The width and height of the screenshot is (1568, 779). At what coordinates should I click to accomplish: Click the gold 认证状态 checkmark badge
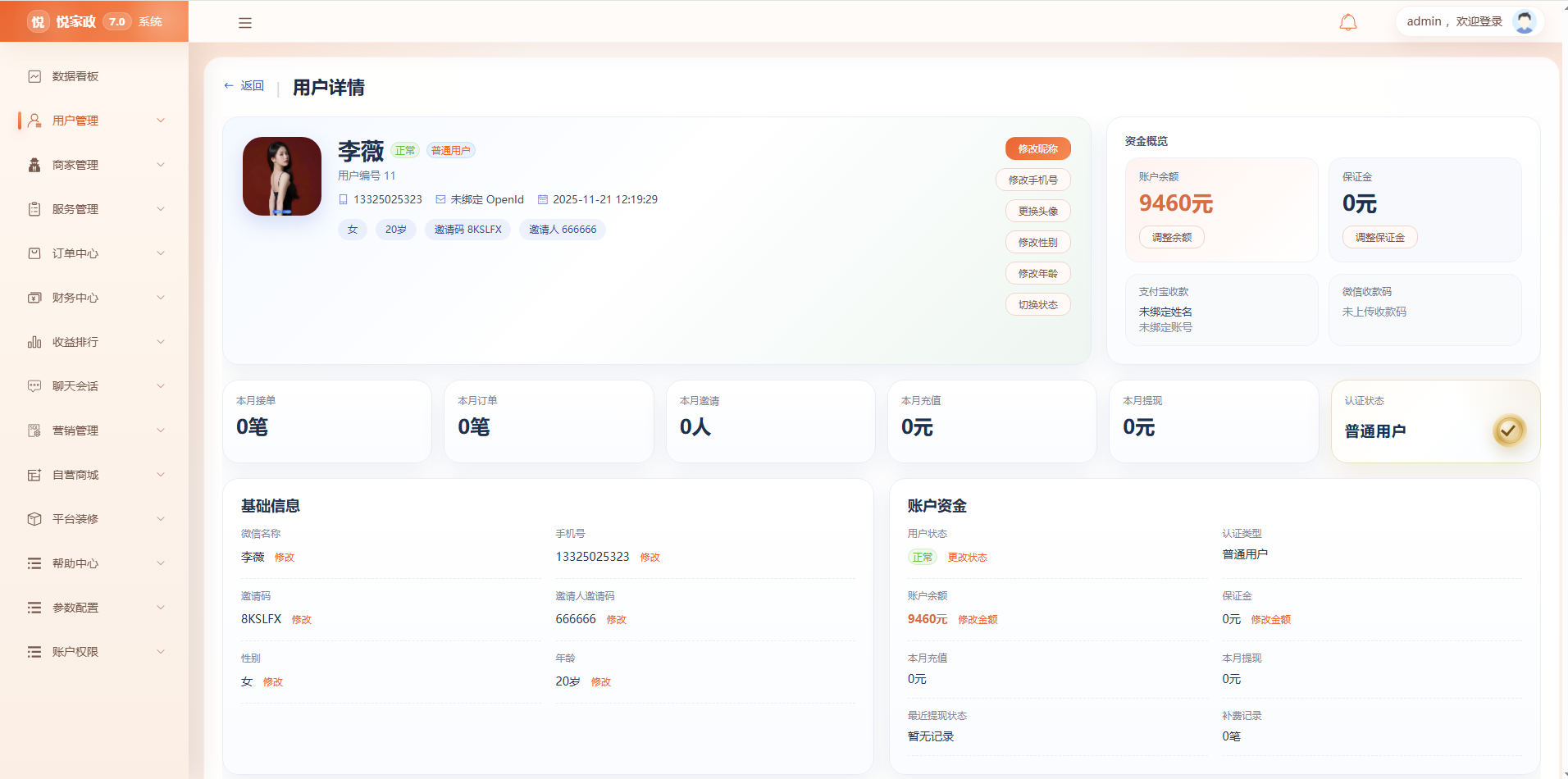coord(1508,430)
